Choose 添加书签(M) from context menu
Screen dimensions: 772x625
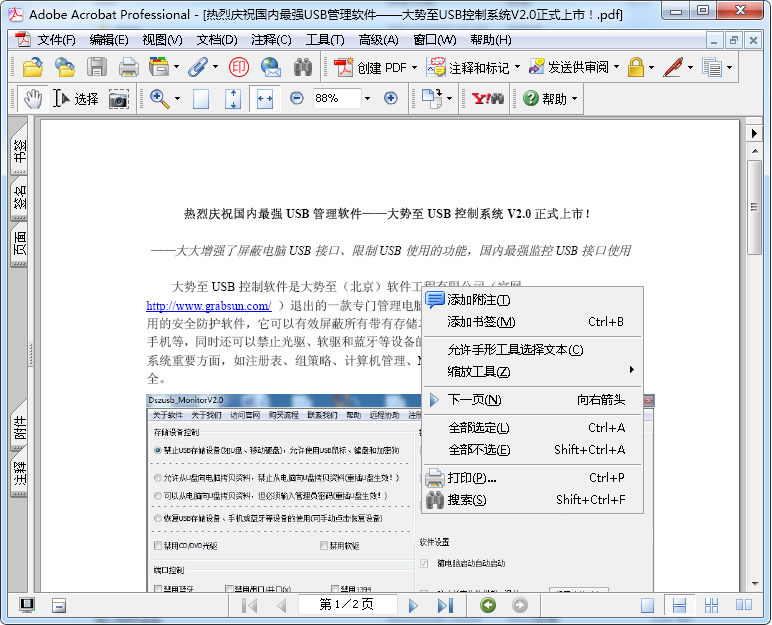[481, 322]
